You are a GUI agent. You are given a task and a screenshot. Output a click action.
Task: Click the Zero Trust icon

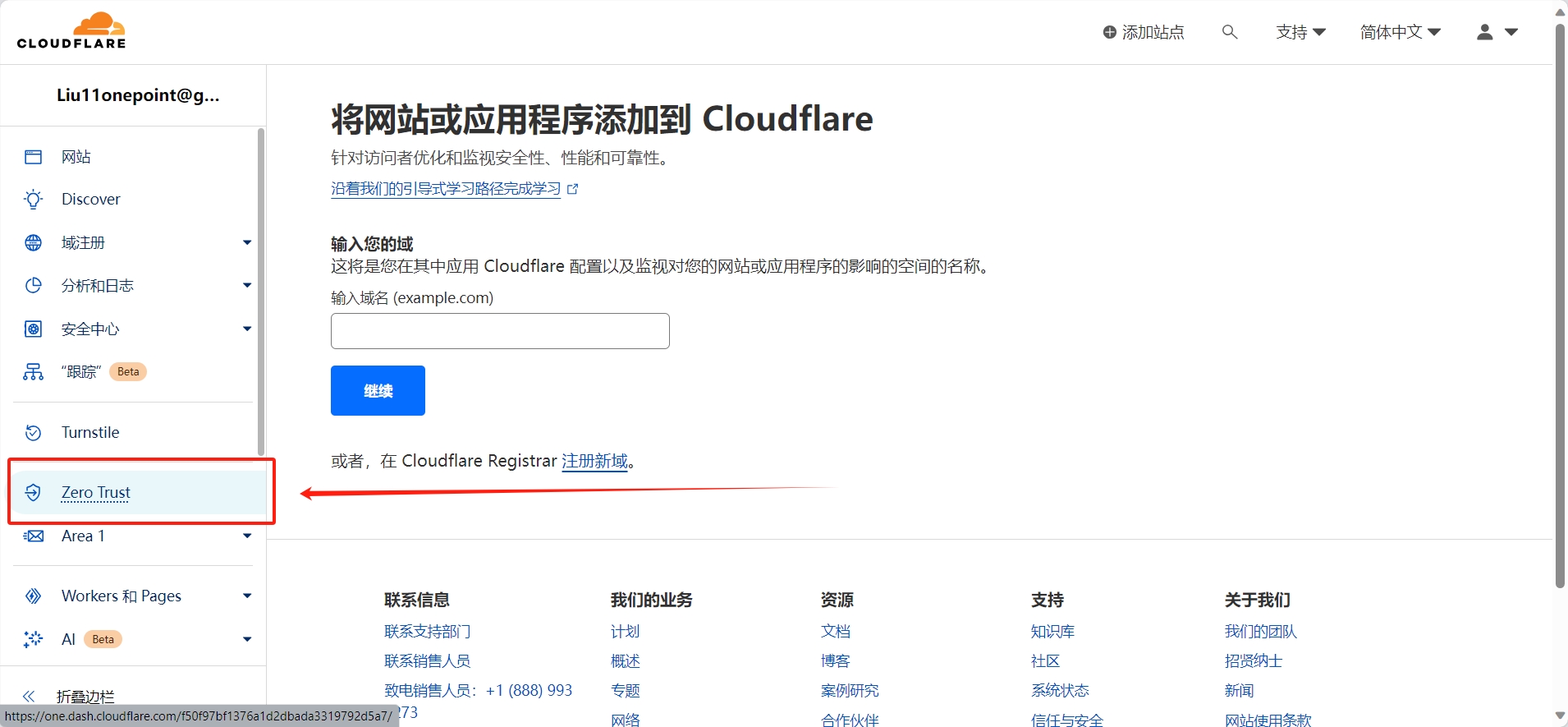(x=33, y=492)
